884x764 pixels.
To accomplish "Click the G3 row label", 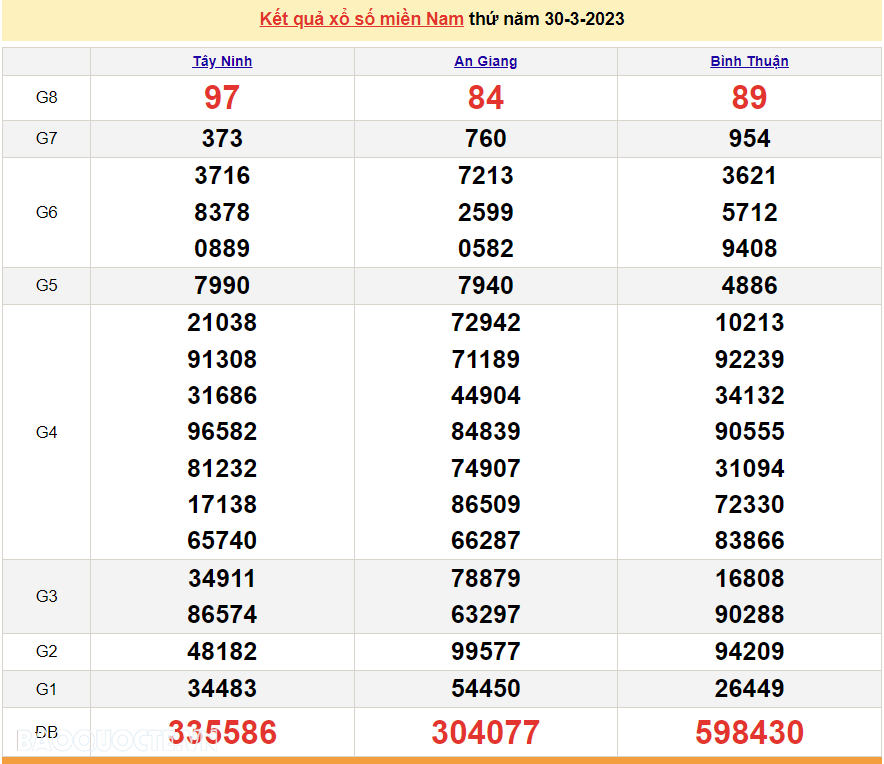I will point(47,596).
